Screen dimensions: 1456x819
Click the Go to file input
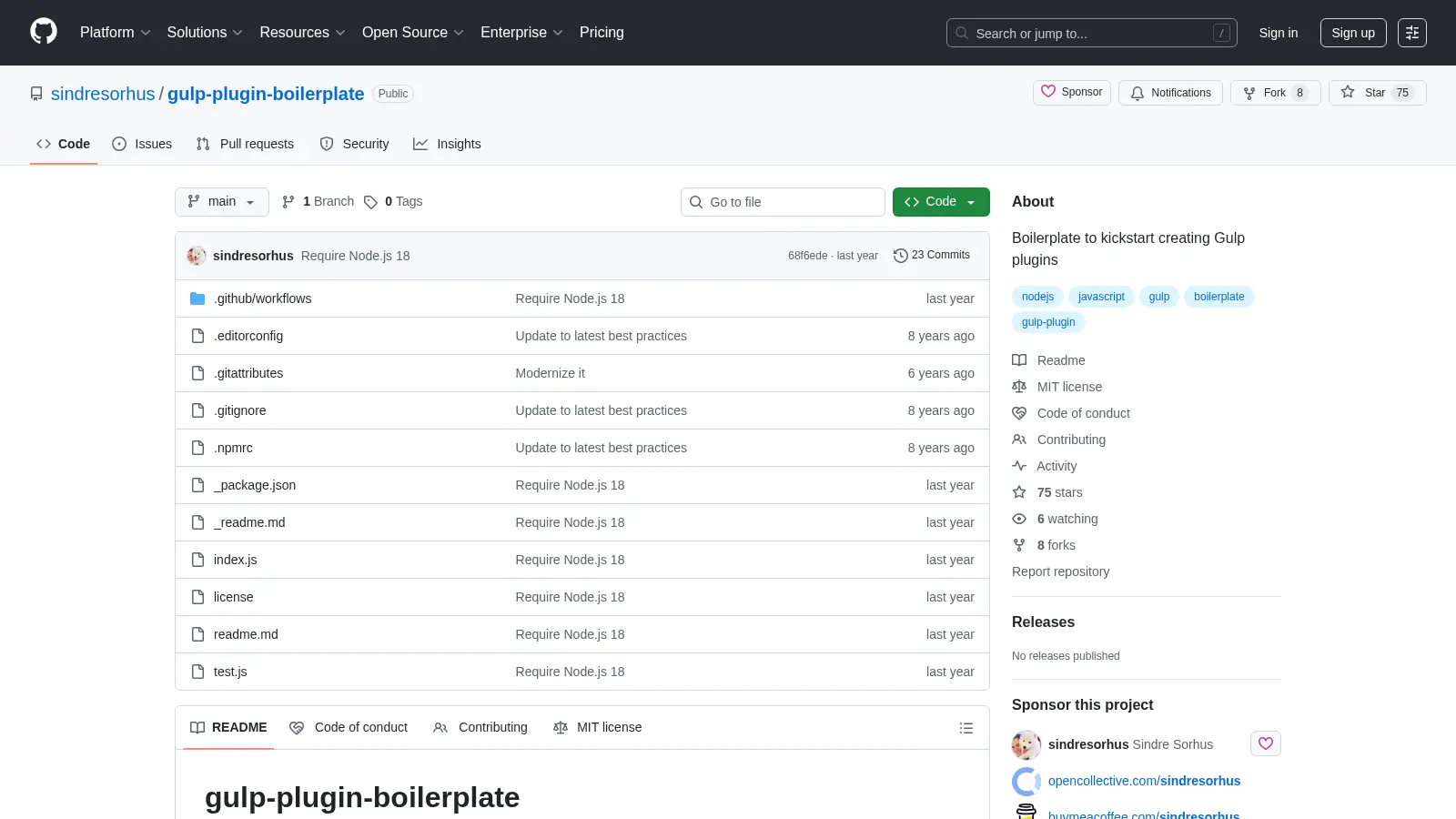(x=783, y=202)
